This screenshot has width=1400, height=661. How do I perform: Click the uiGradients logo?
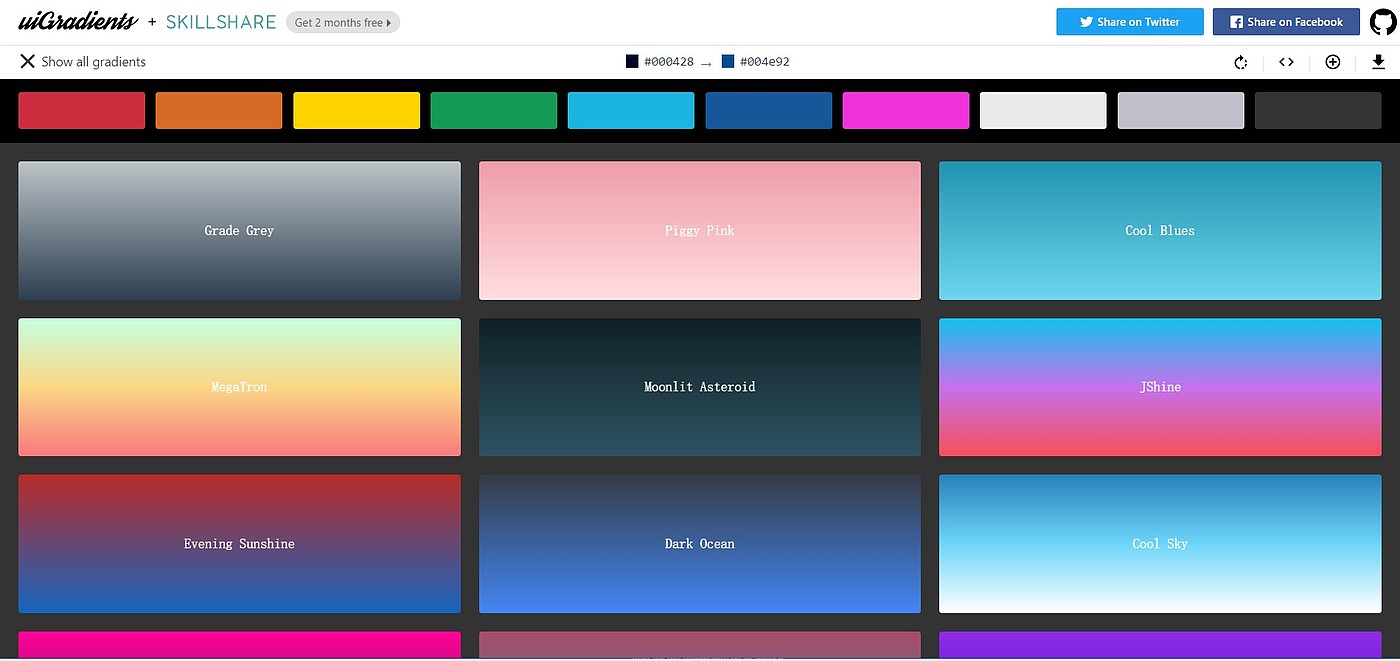click(x=77, y=22)
